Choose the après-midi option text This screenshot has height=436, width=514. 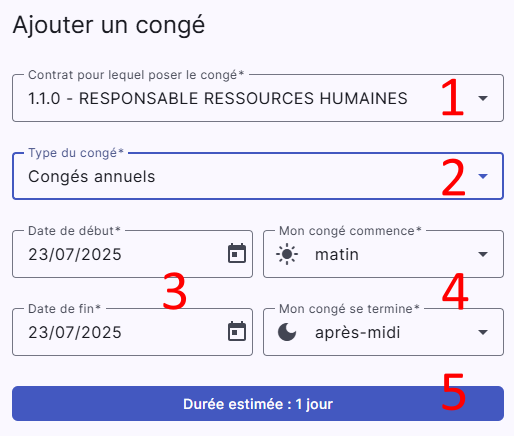pos(358,332)
